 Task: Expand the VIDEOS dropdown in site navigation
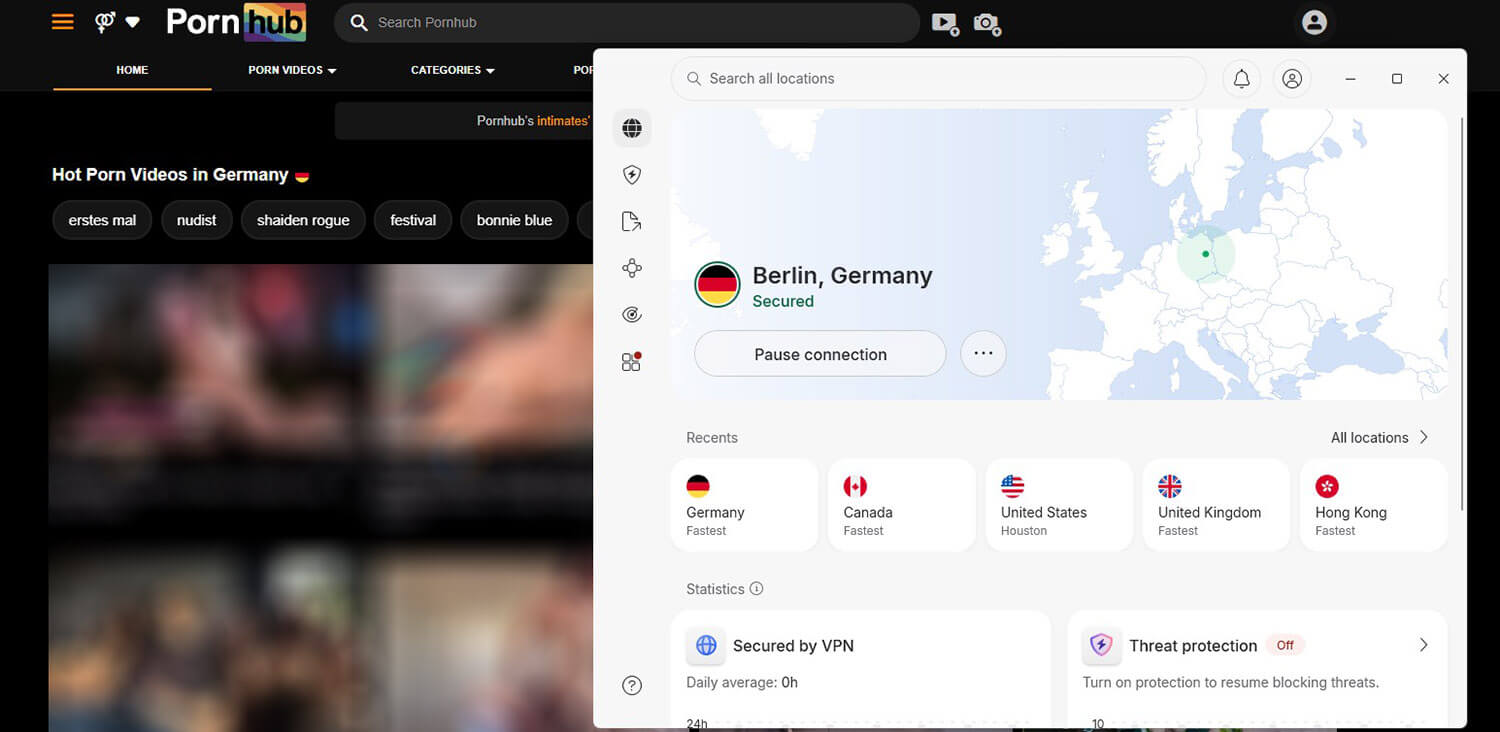pos(292,70)
